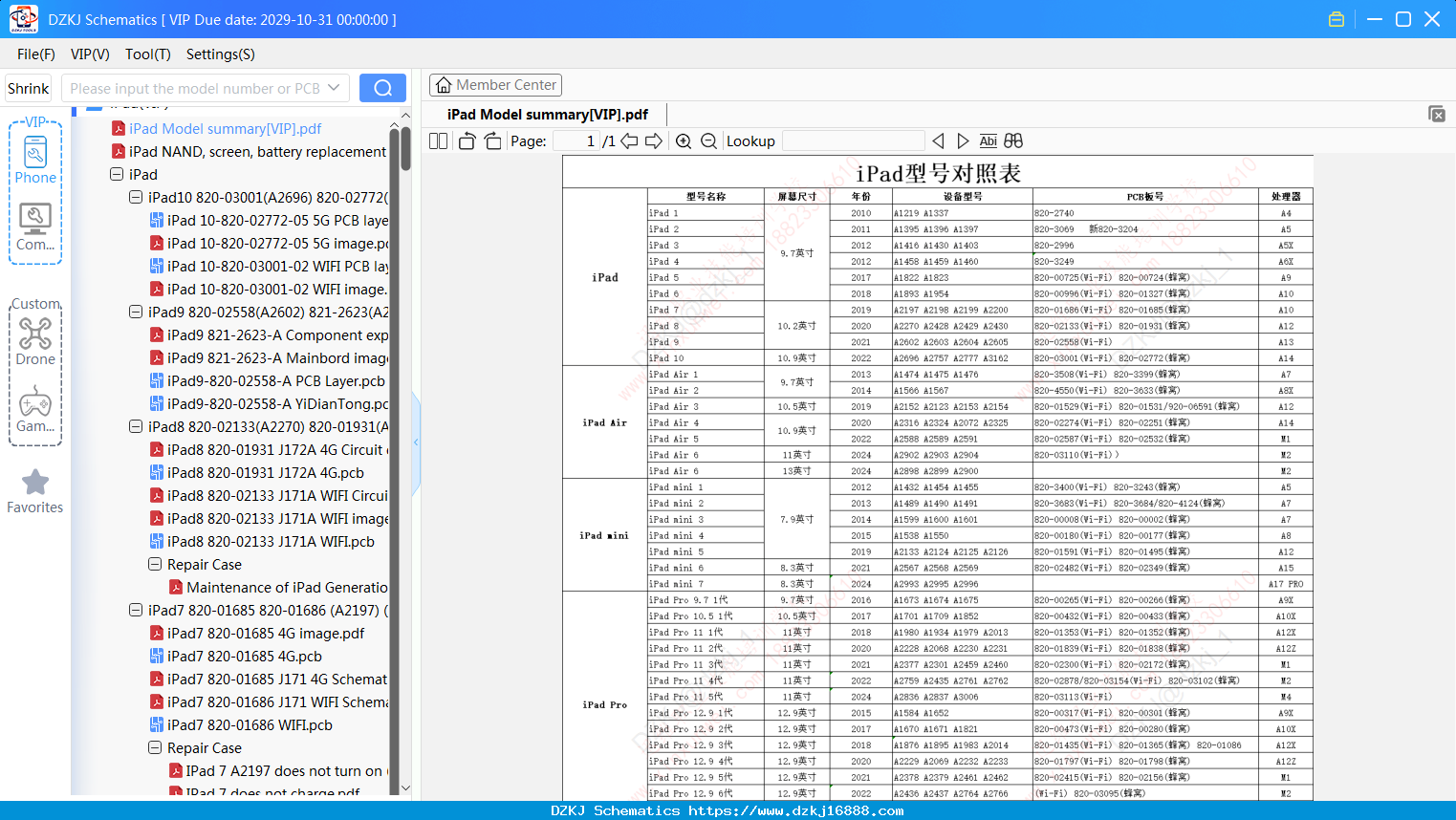1456x820 pixels.
Task: Click the home icon in Member Center
Action: pos(444,85)
